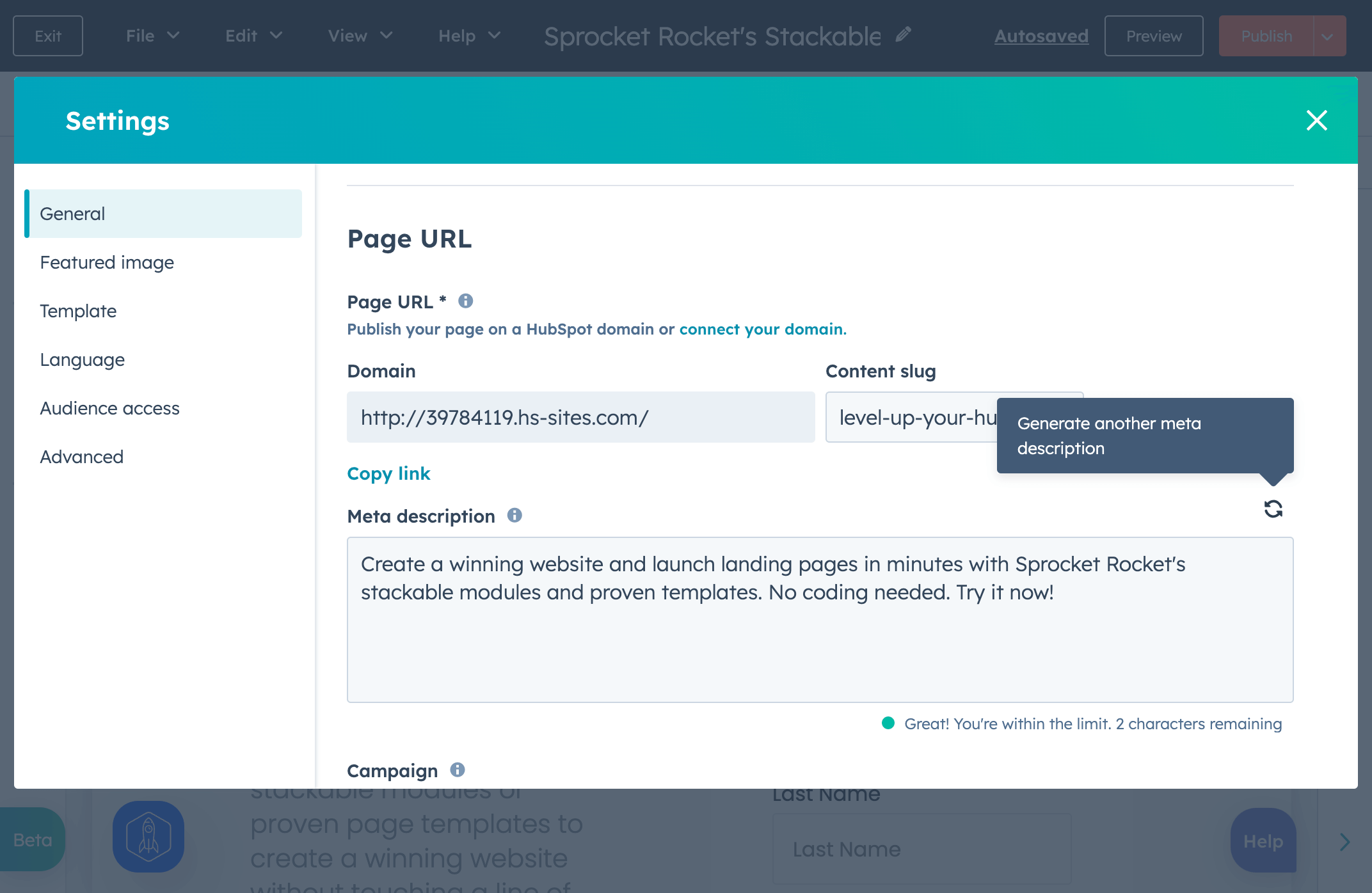Select the Advanced tab
The width and height of the screenshot is (1372, 893).
pyautogui.click(x=163, y=457)
